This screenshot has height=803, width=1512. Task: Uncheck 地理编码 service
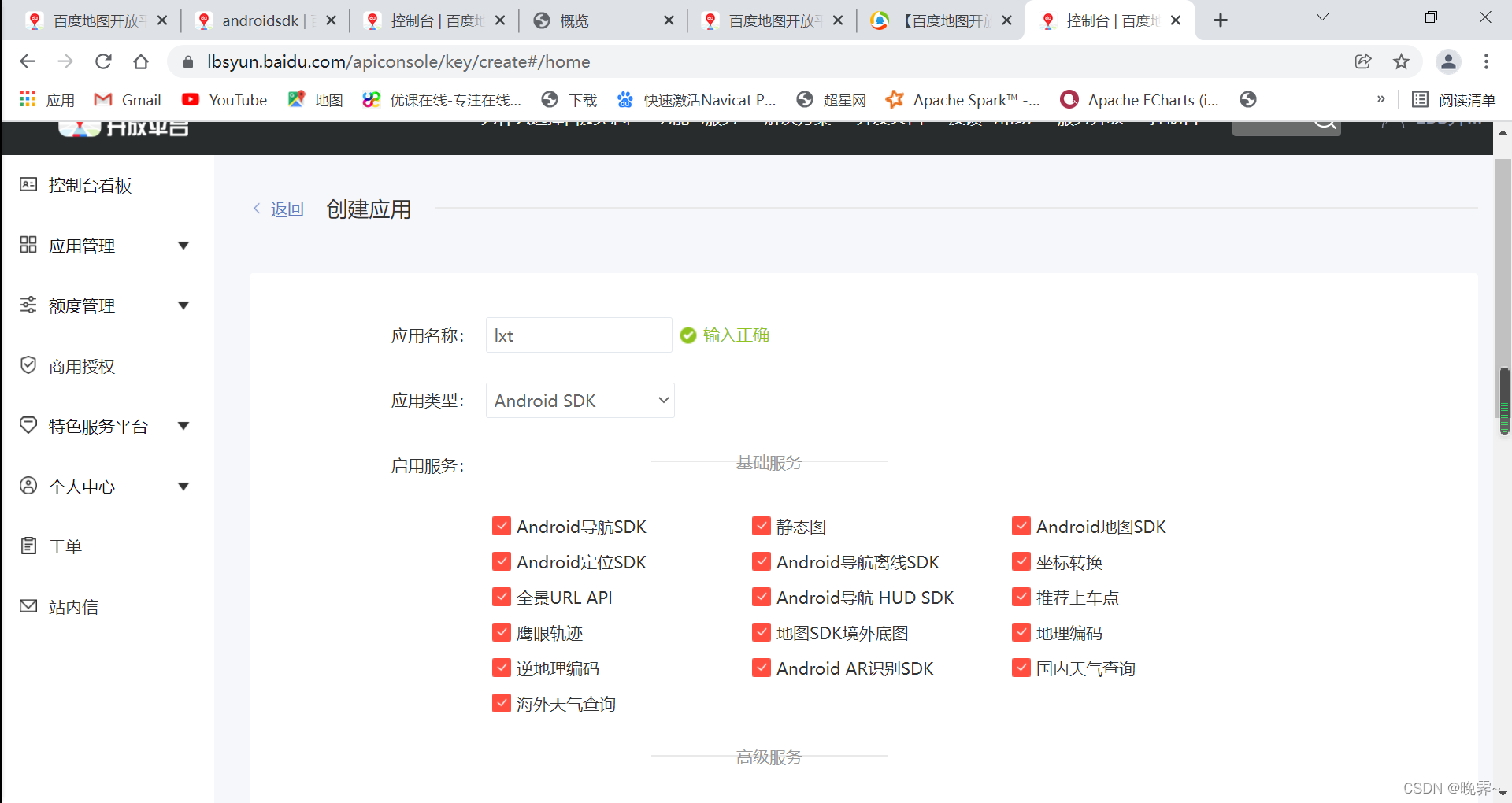point(1021,632)
